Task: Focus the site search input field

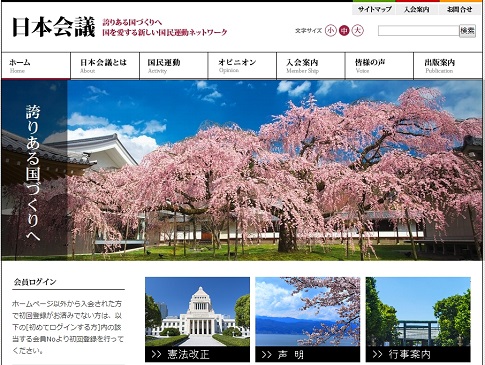Action: coord(418,31)
